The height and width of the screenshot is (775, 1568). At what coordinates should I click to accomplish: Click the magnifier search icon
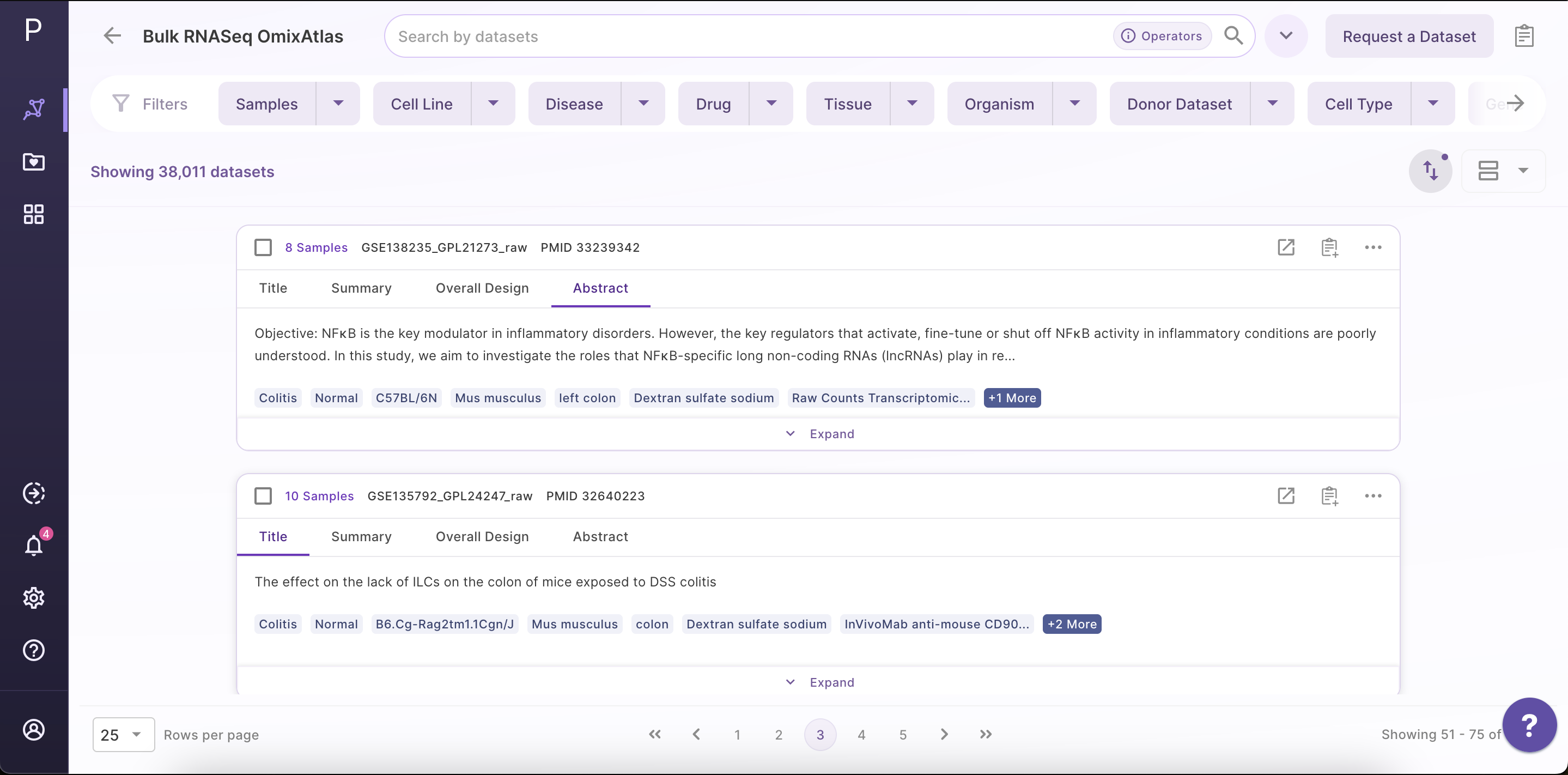(x=1233, y=35)
